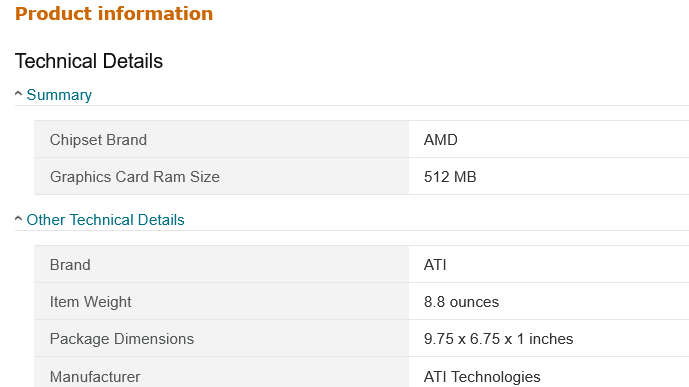Click the ATI brand value

tap(435, 265)
